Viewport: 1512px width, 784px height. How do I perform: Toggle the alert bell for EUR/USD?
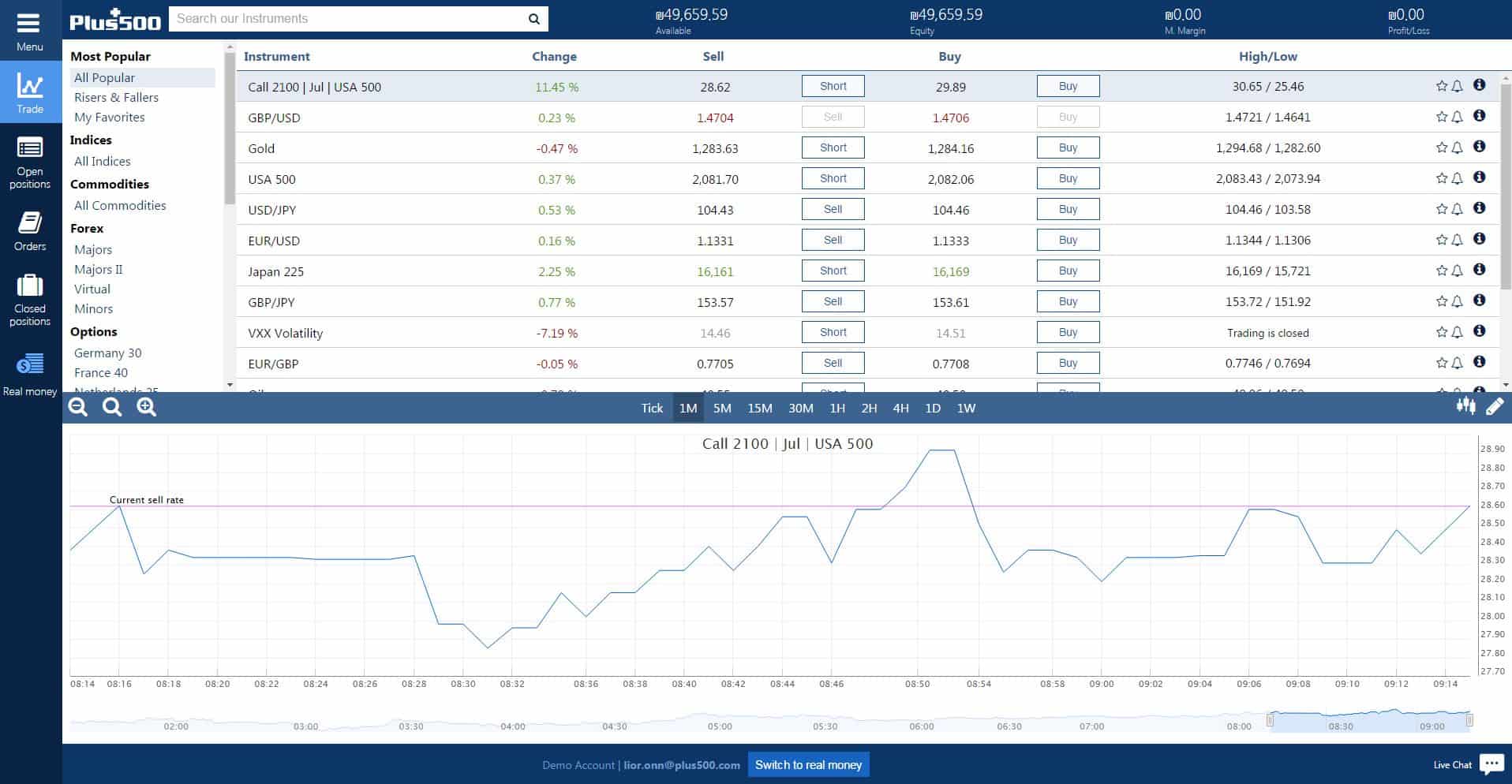(x=1457, y=240)
